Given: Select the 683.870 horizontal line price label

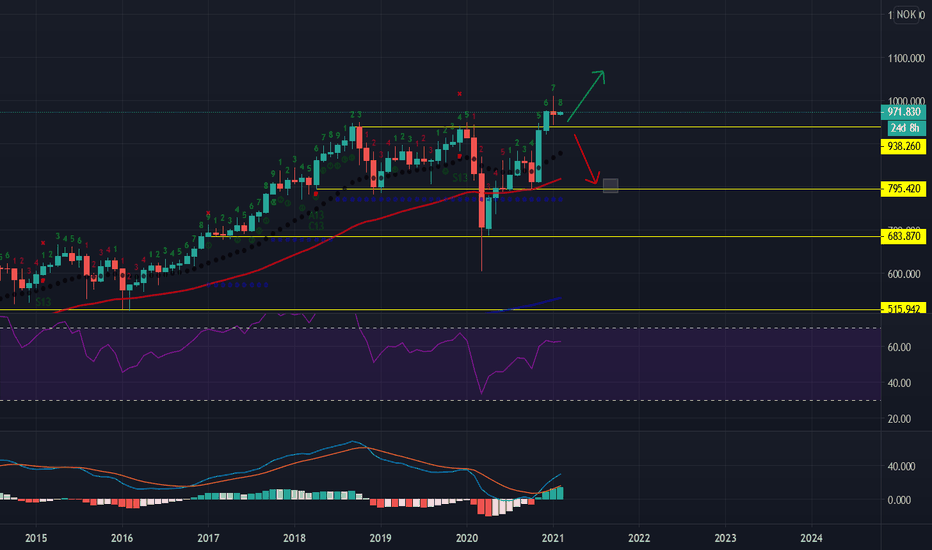Looking at the screenshot, I should (x=903, y=236).
